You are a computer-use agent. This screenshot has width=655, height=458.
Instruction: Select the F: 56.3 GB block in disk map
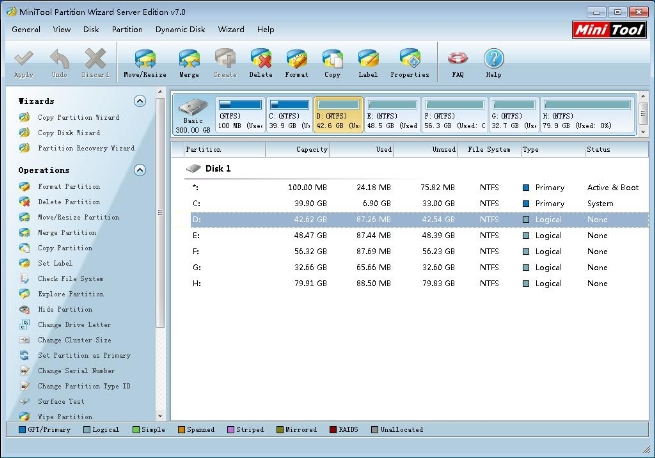coord(454,114)
